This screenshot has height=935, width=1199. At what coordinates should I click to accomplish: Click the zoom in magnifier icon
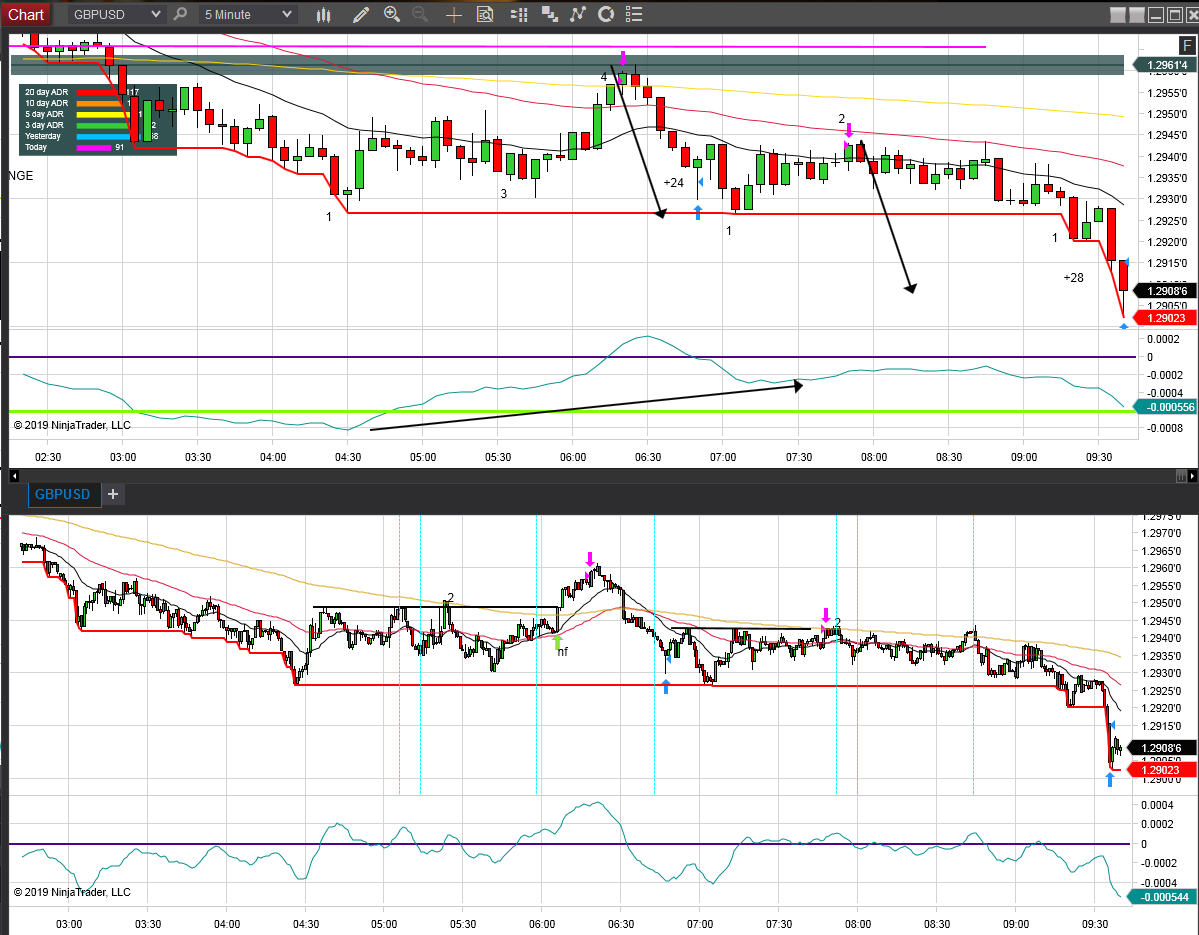392,14
